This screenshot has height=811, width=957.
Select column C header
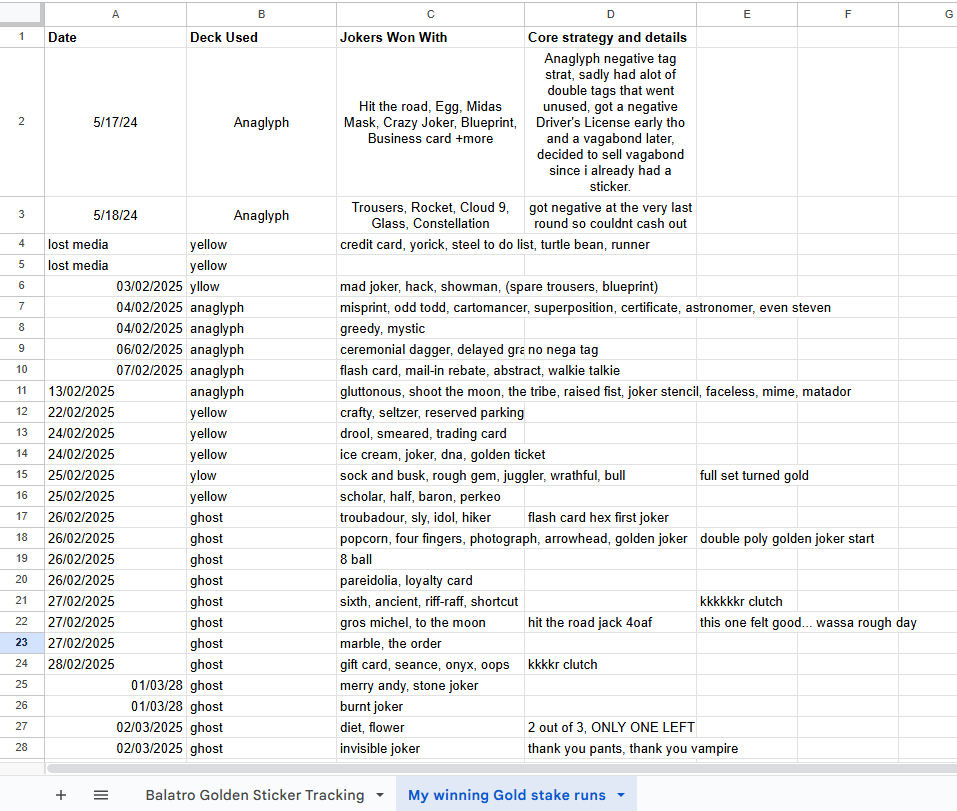coord(430,14)
